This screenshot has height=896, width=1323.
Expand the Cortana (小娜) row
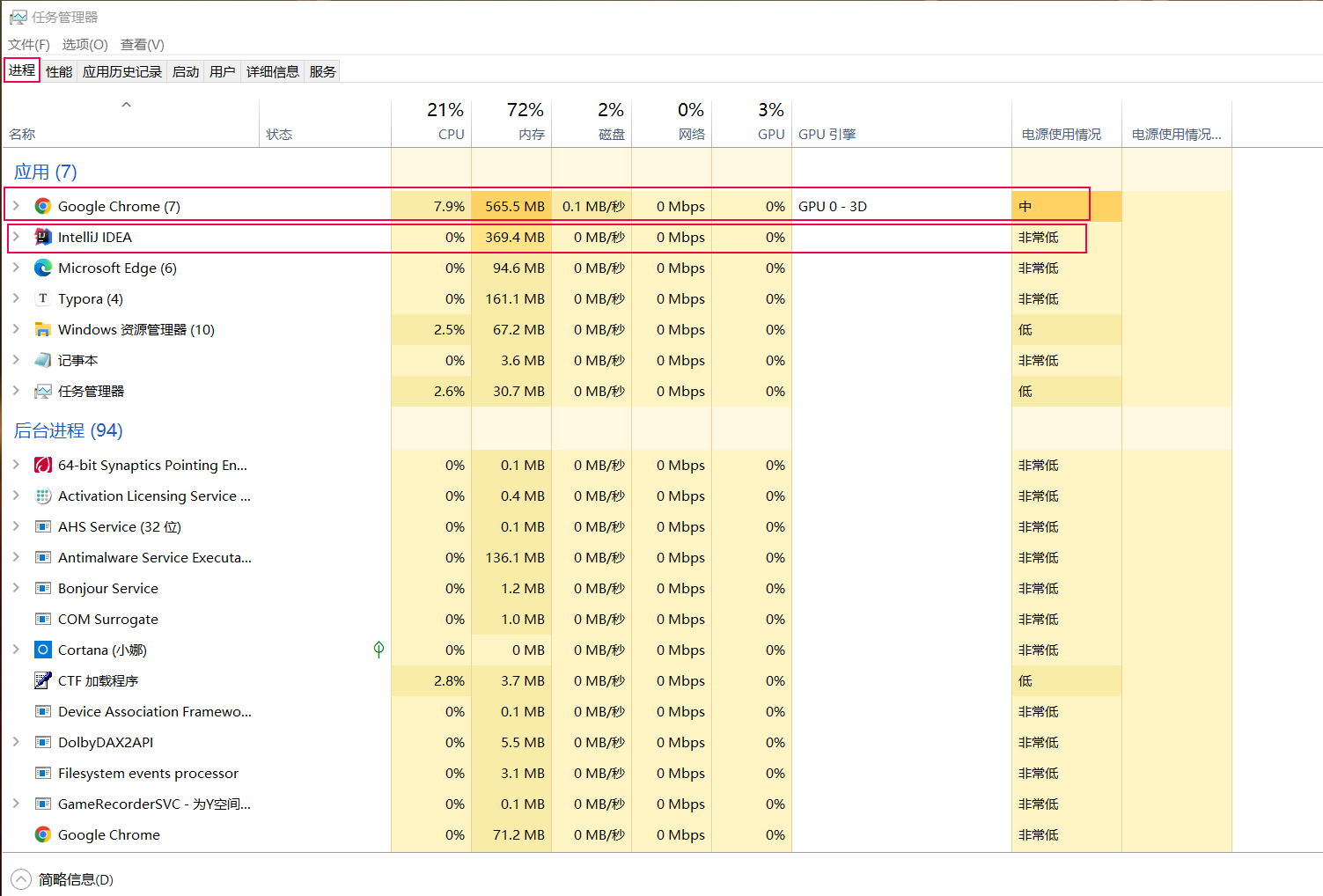click(x=16, y=649)
